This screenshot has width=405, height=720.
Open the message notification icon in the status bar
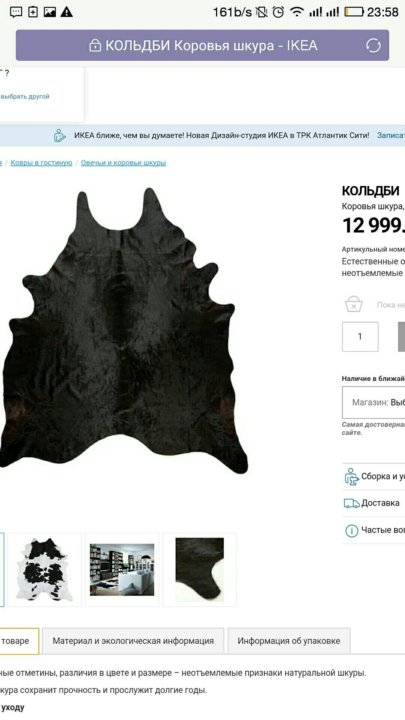click(x=16, y=12)
